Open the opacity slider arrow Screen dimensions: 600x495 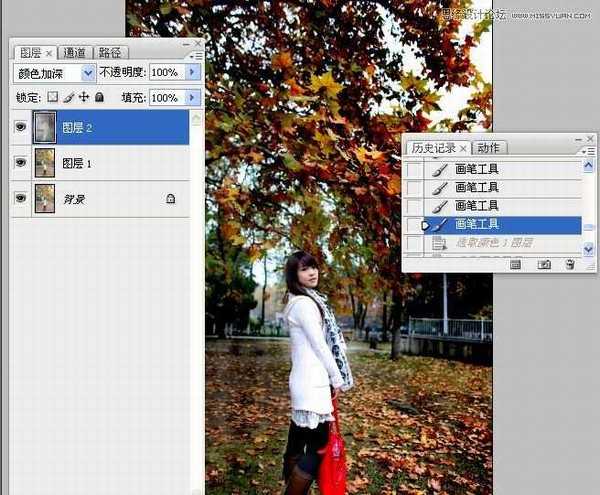(192, 72)
